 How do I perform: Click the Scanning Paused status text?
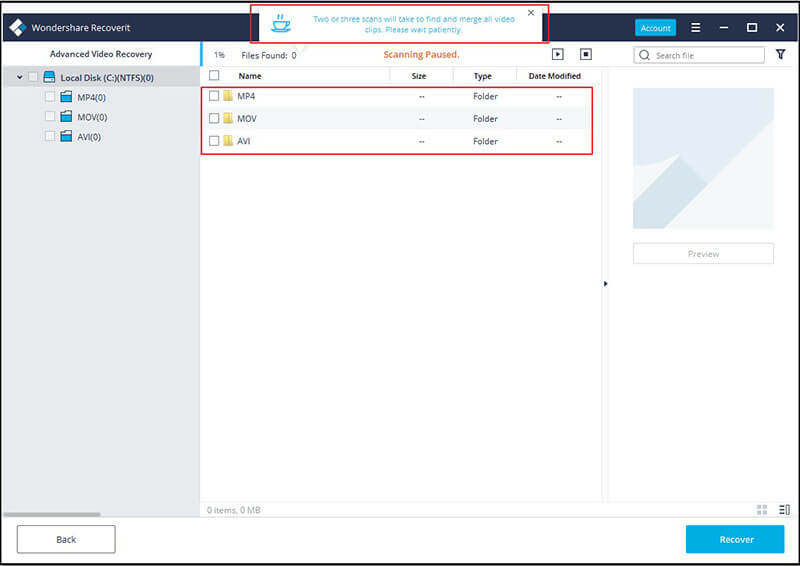pos(421,55)
